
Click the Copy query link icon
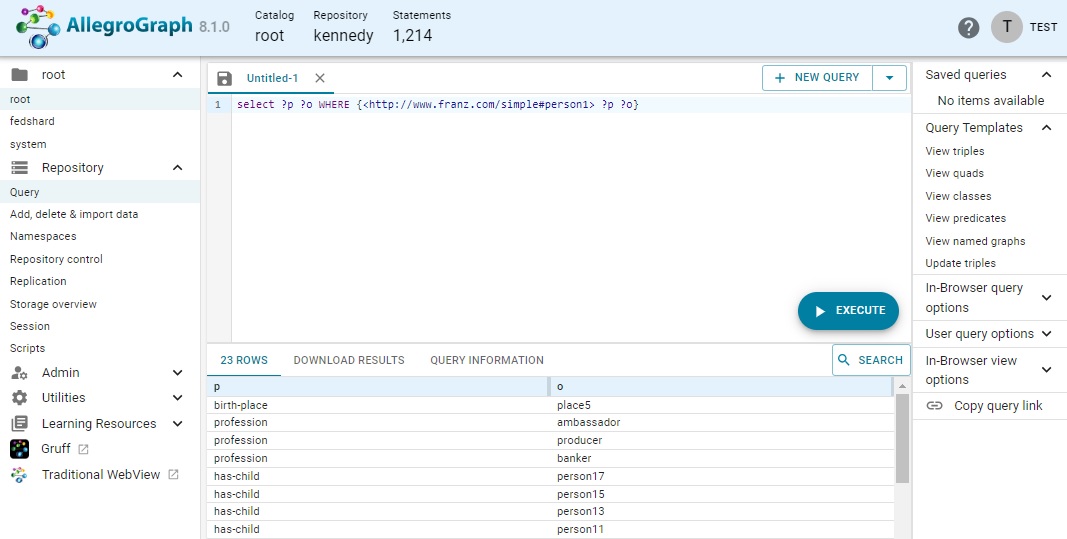934,406
